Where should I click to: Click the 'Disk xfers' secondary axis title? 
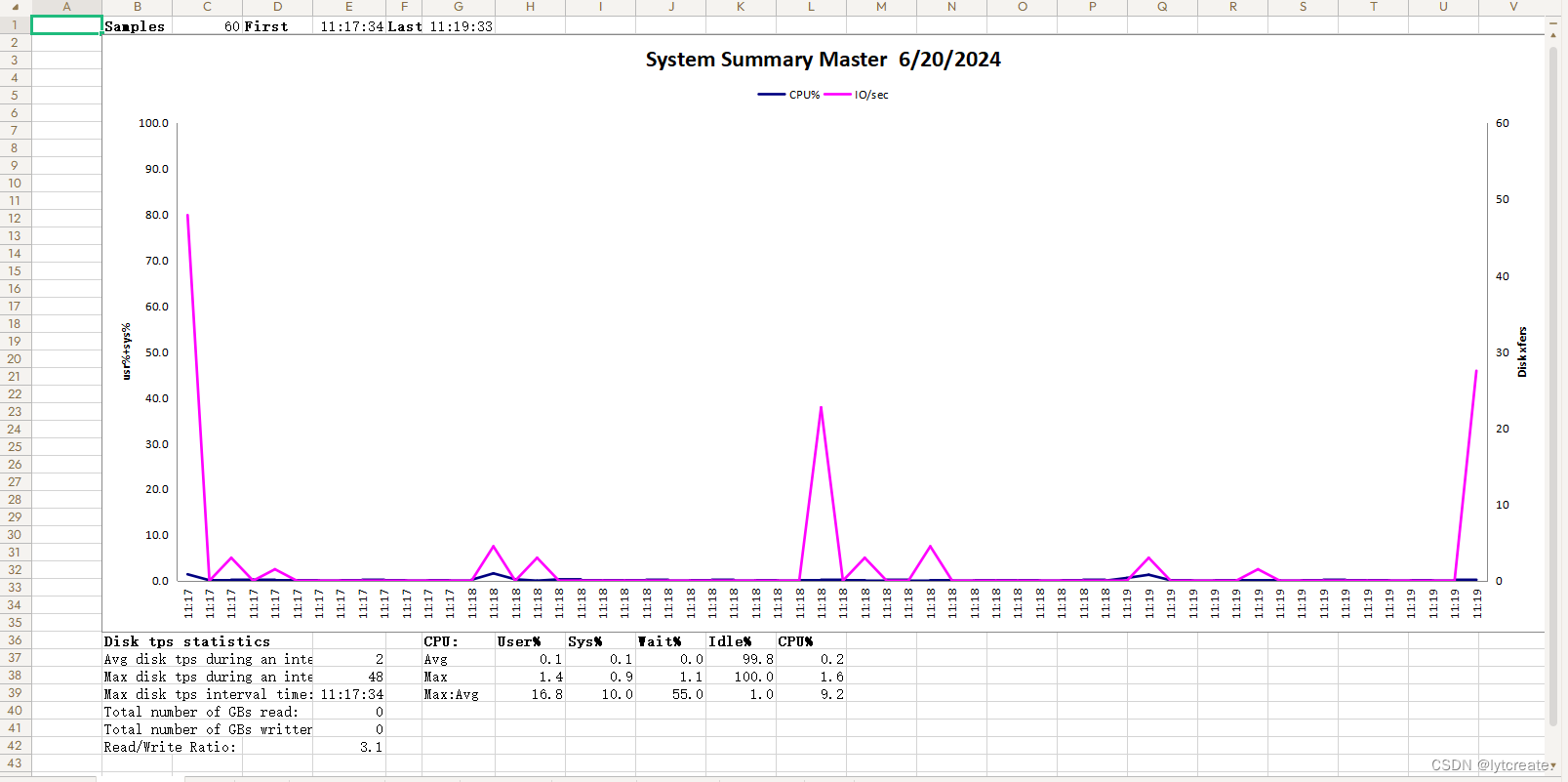pyautogui.click(x=1522, y=351)
